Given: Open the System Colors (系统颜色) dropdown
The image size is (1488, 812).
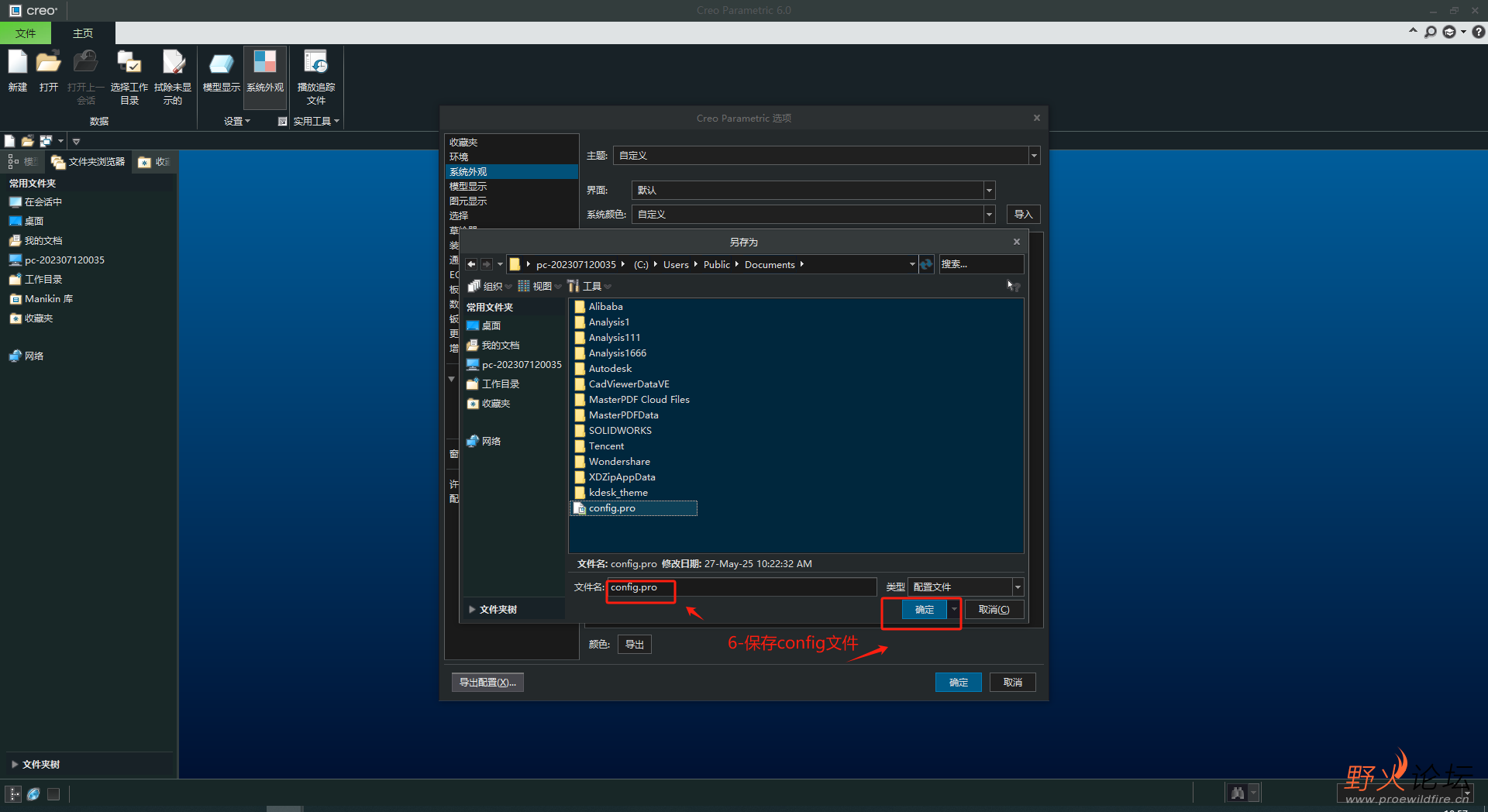Looking at the screenshot, I should (x=989, y=215).
